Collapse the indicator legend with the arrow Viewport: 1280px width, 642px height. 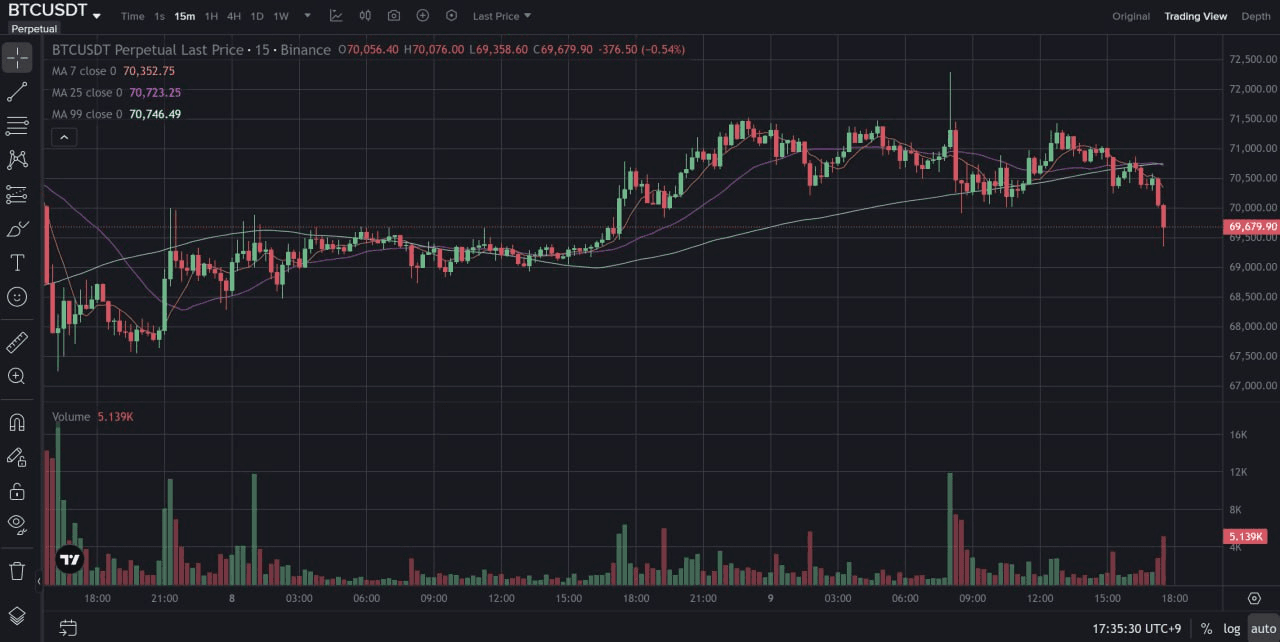point(64,136)
